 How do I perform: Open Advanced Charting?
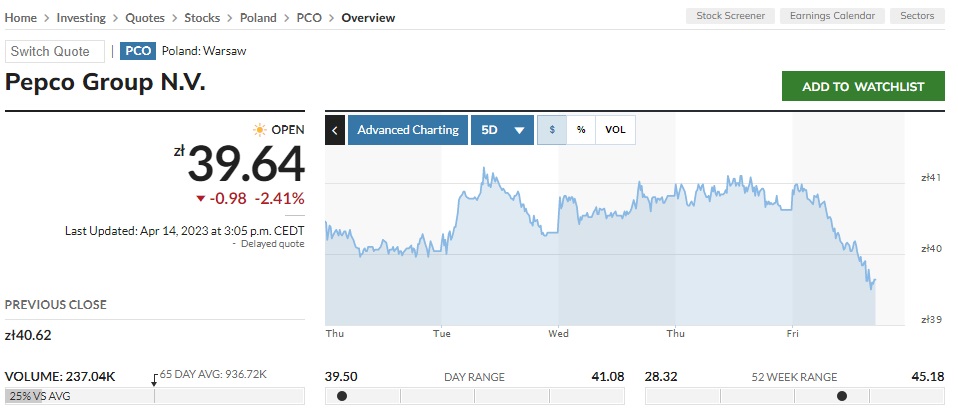click(x=408, y=130)
